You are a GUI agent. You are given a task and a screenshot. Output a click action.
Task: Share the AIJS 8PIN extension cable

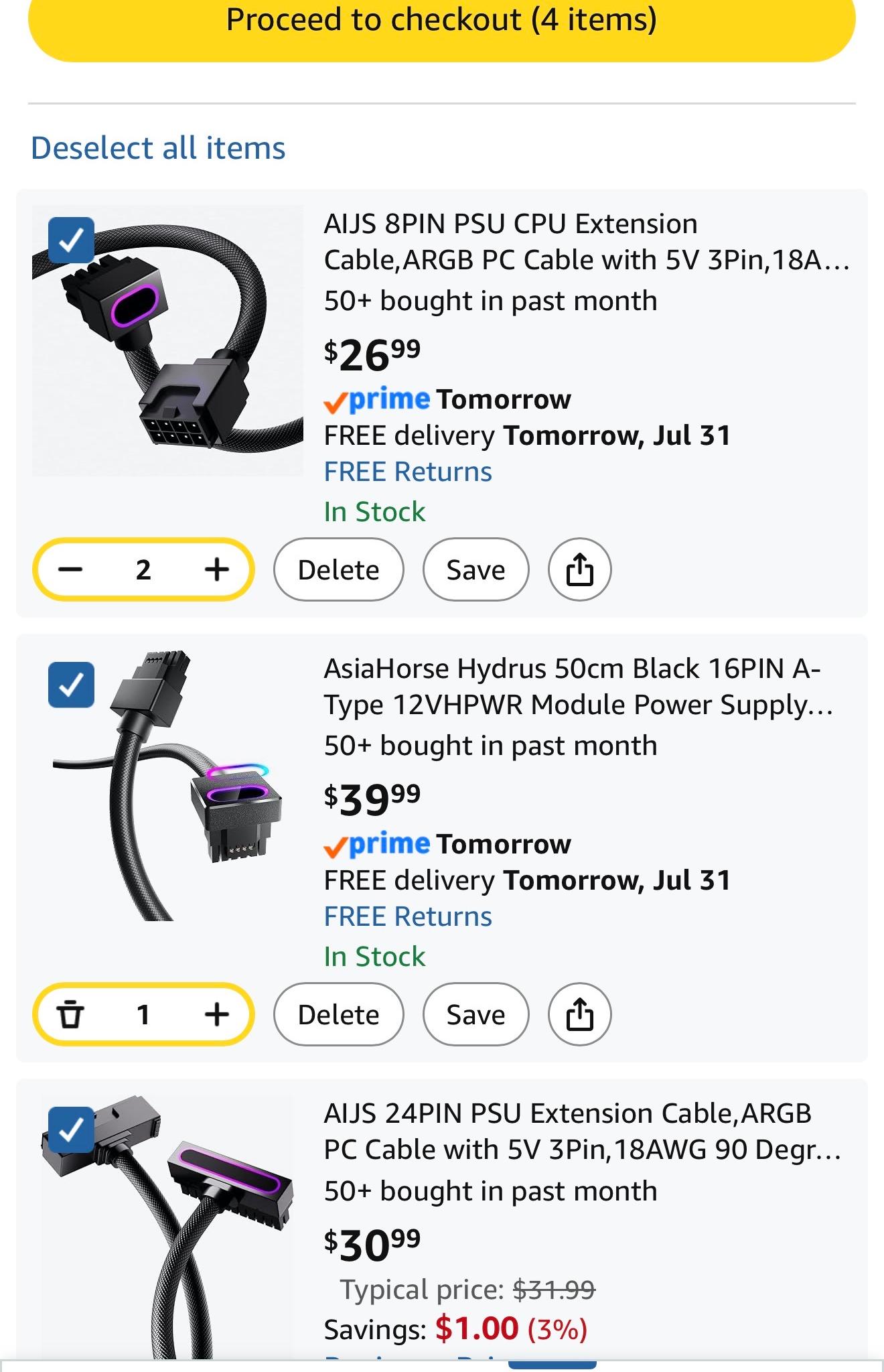pyautogui.click(x=580, y=570)
